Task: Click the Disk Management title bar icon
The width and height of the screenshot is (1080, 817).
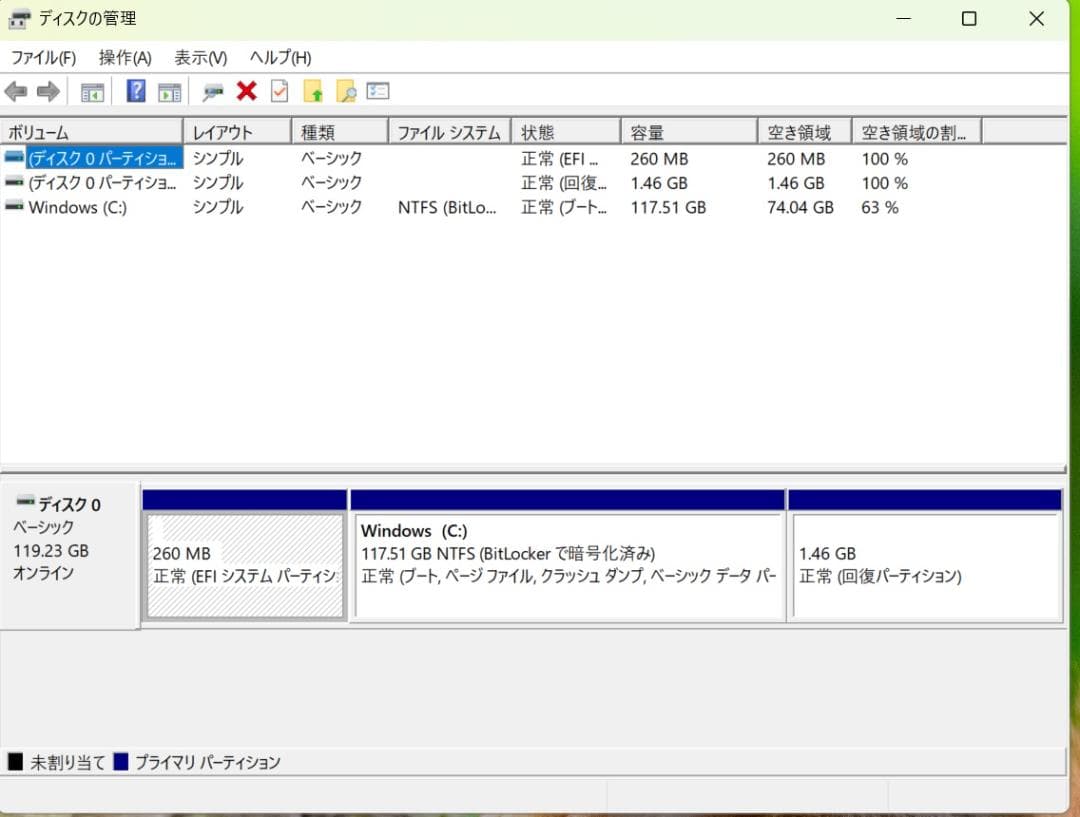Action: (19, 19)
